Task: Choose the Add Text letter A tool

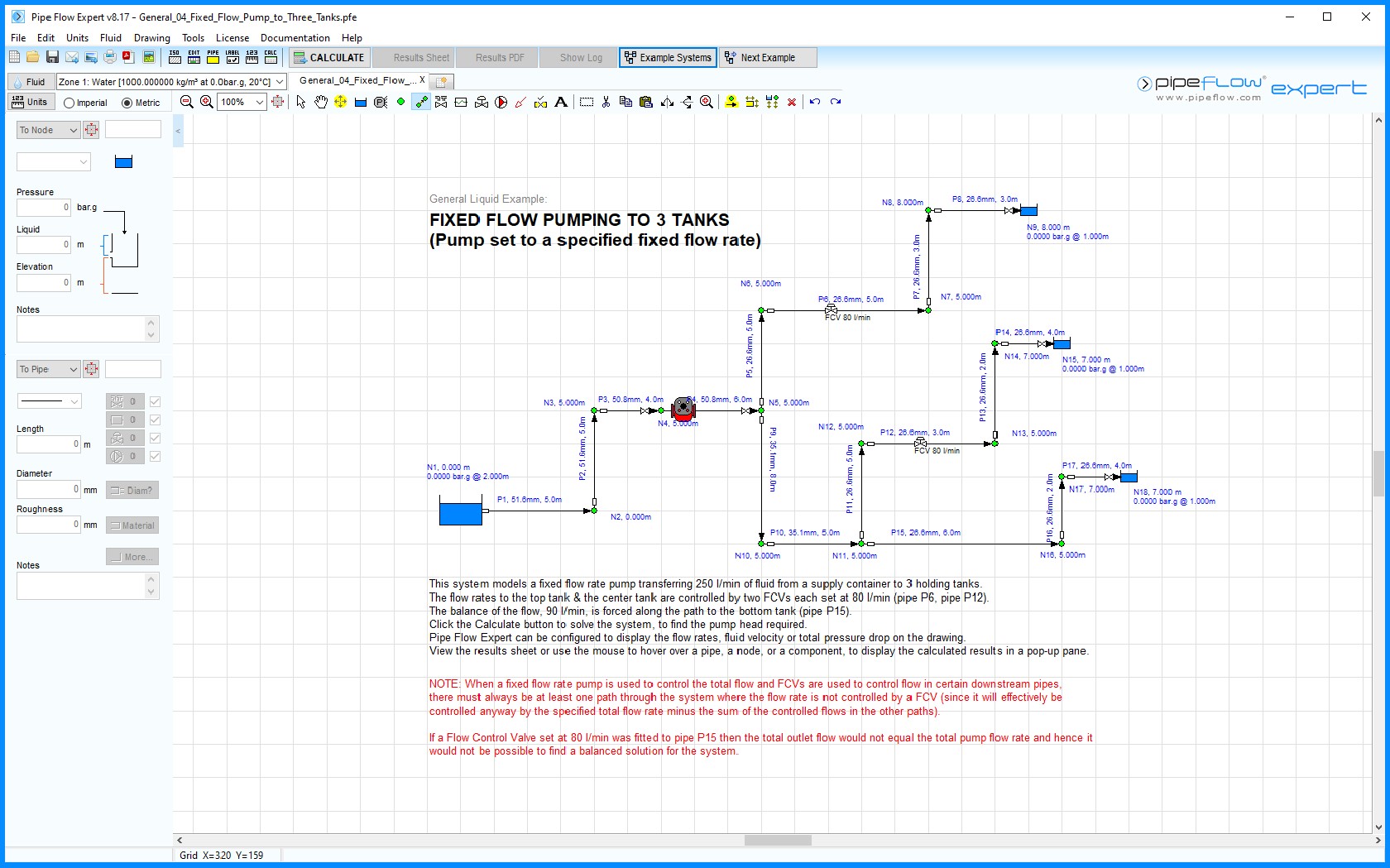Action: pos(561,102)
